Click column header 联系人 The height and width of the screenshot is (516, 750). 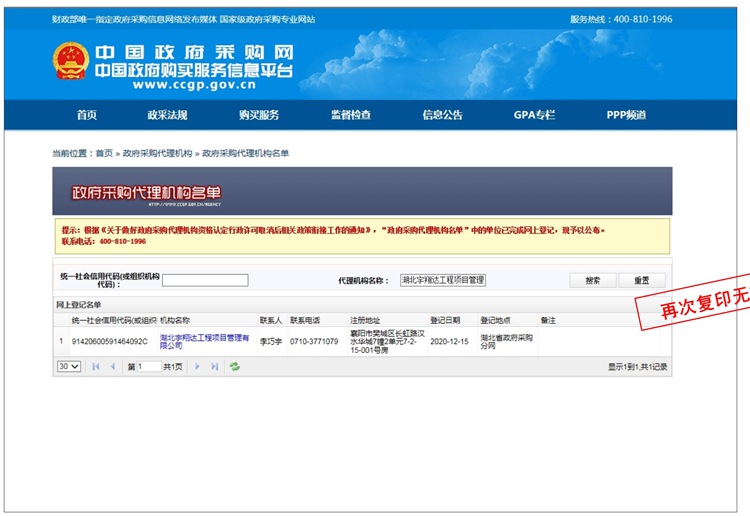271,320
